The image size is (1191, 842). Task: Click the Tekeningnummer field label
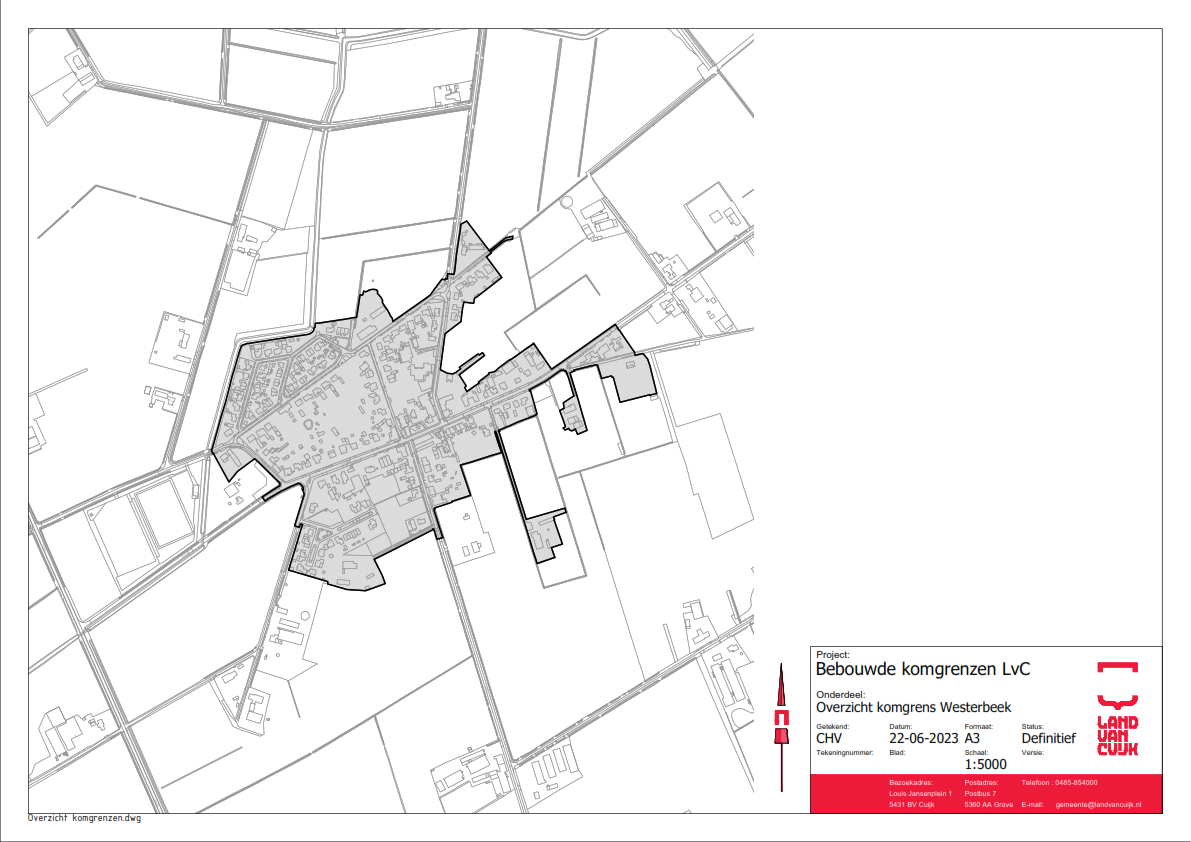[845, 752]
